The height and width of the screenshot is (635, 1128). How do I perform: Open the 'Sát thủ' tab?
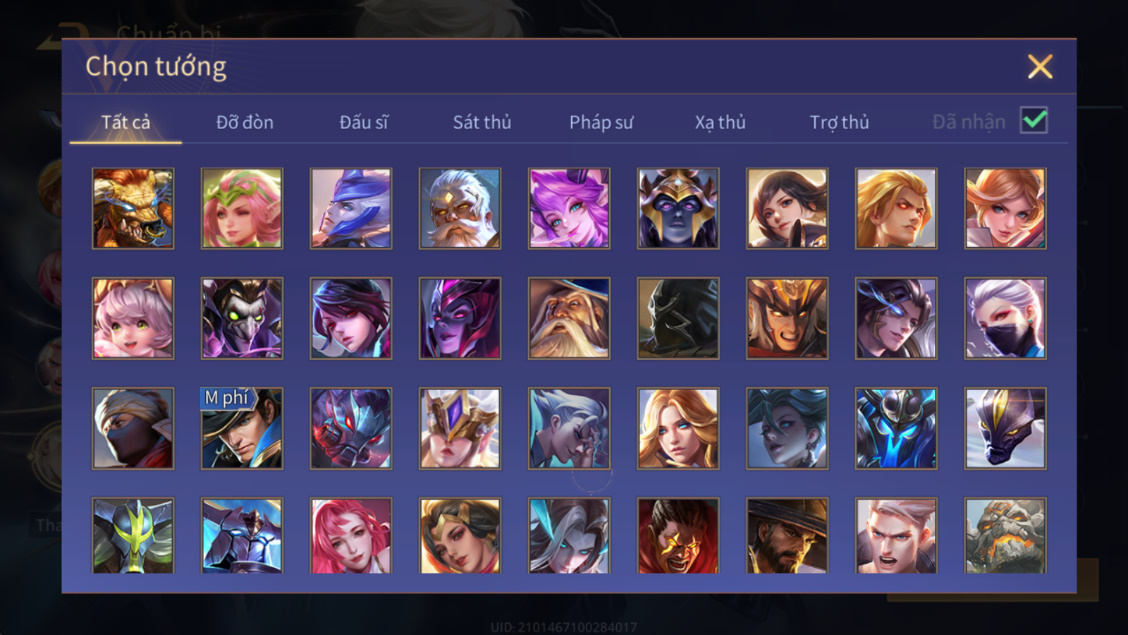click(482, 122)
